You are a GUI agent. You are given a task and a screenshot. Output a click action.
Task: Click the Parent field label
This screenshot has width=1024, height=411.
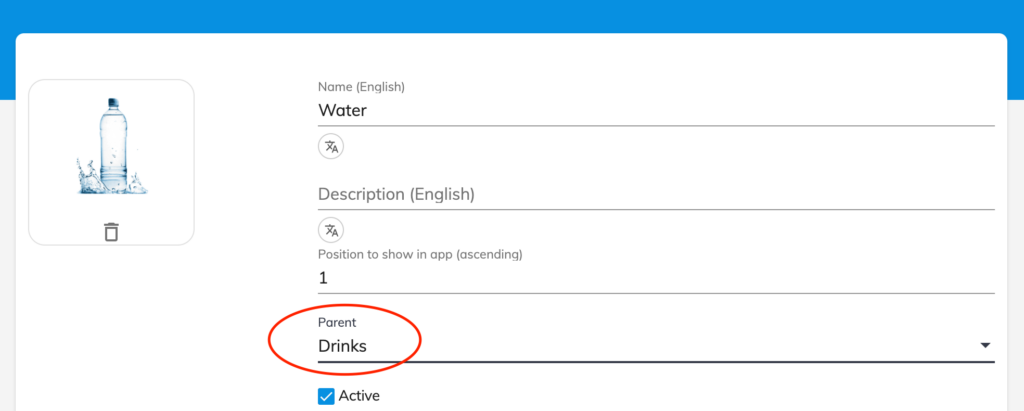337,322
